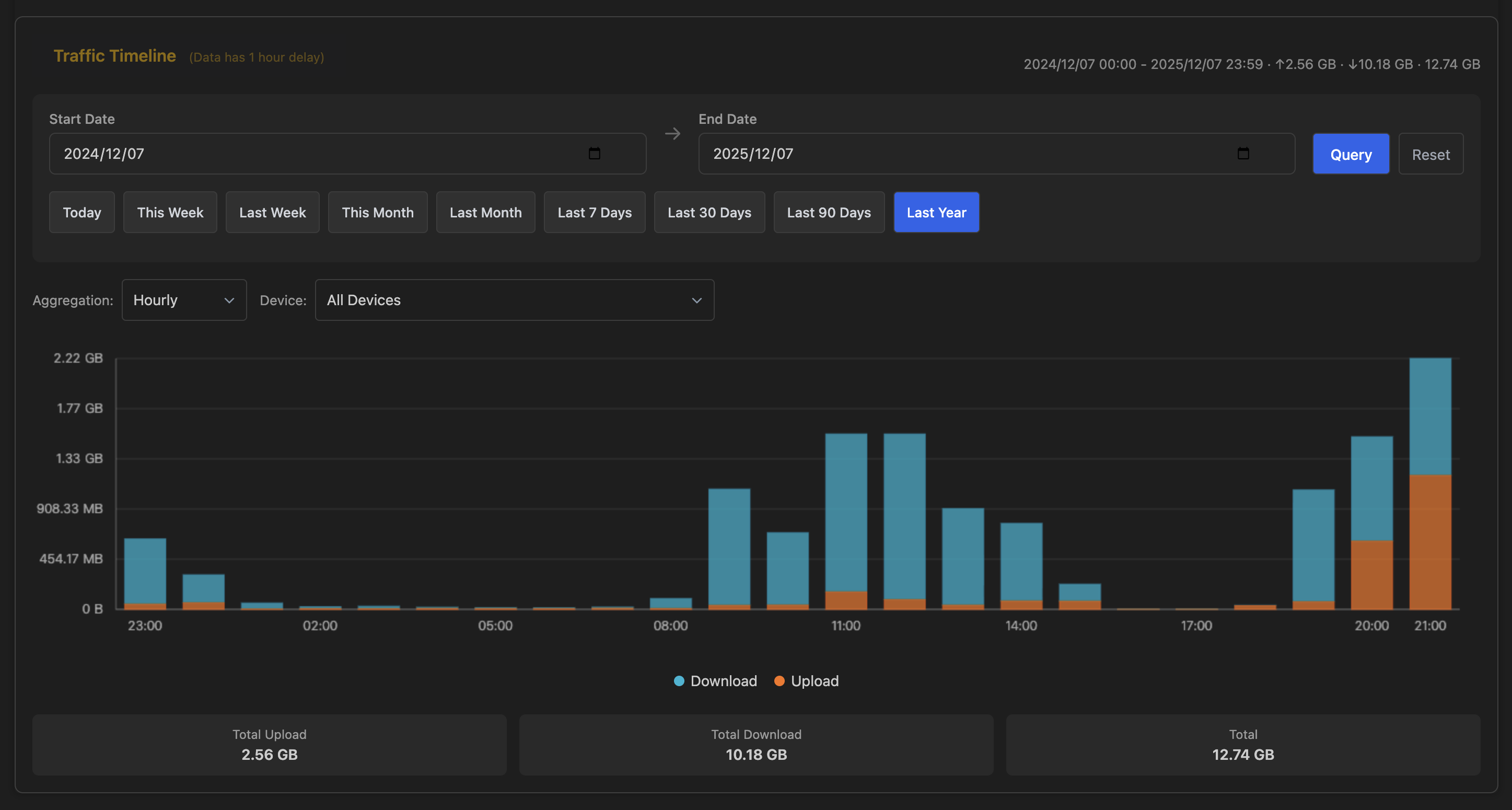Open the End Date calendar picker icon
Screen dimensions: 1512x810
1244,153
